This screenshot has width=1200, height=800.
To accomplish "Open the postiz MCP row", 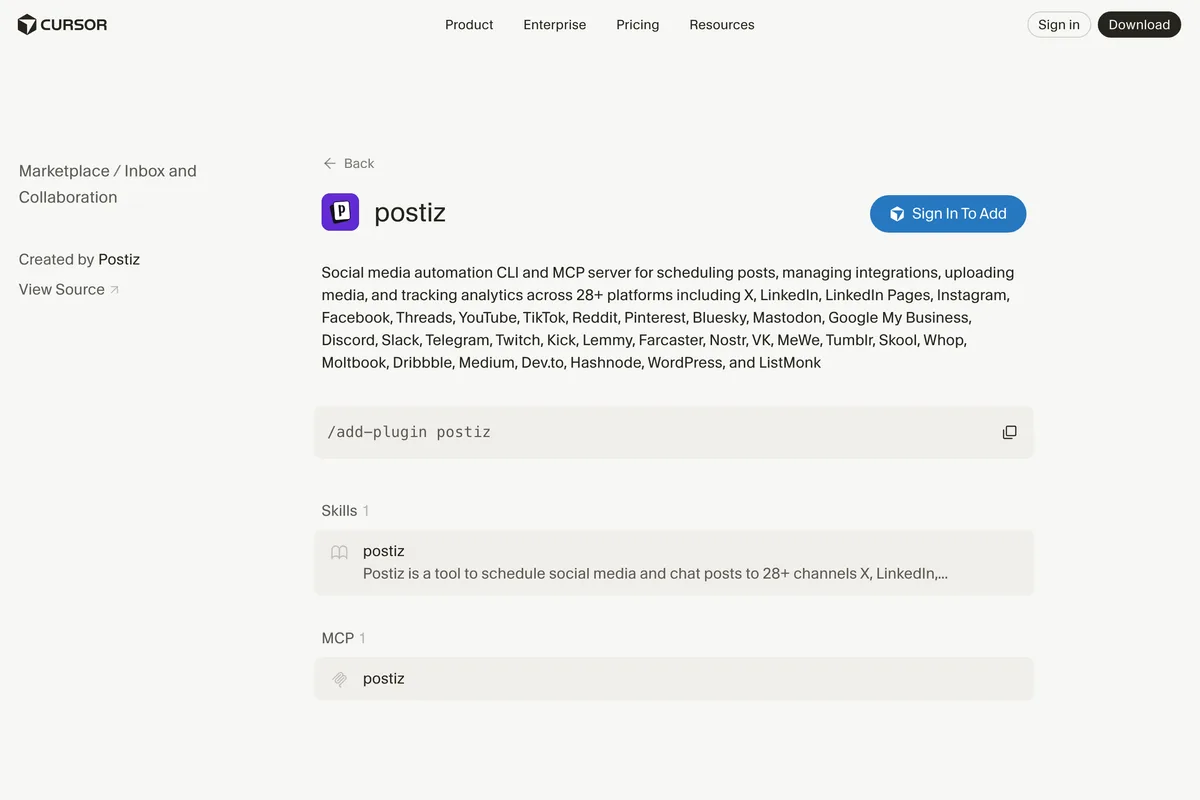I will (x=673, y=679).
